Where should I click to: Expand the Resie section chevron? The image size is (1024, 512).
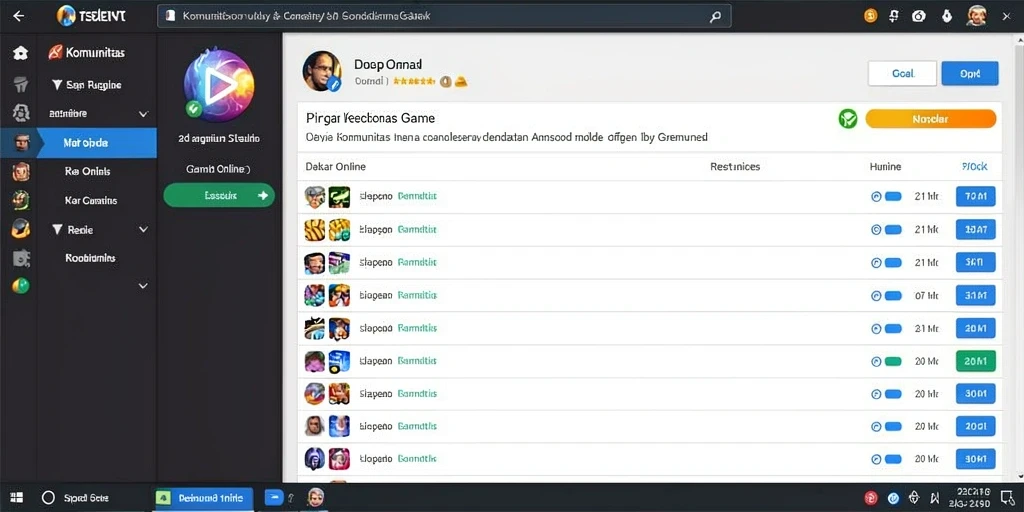[144, 230]
